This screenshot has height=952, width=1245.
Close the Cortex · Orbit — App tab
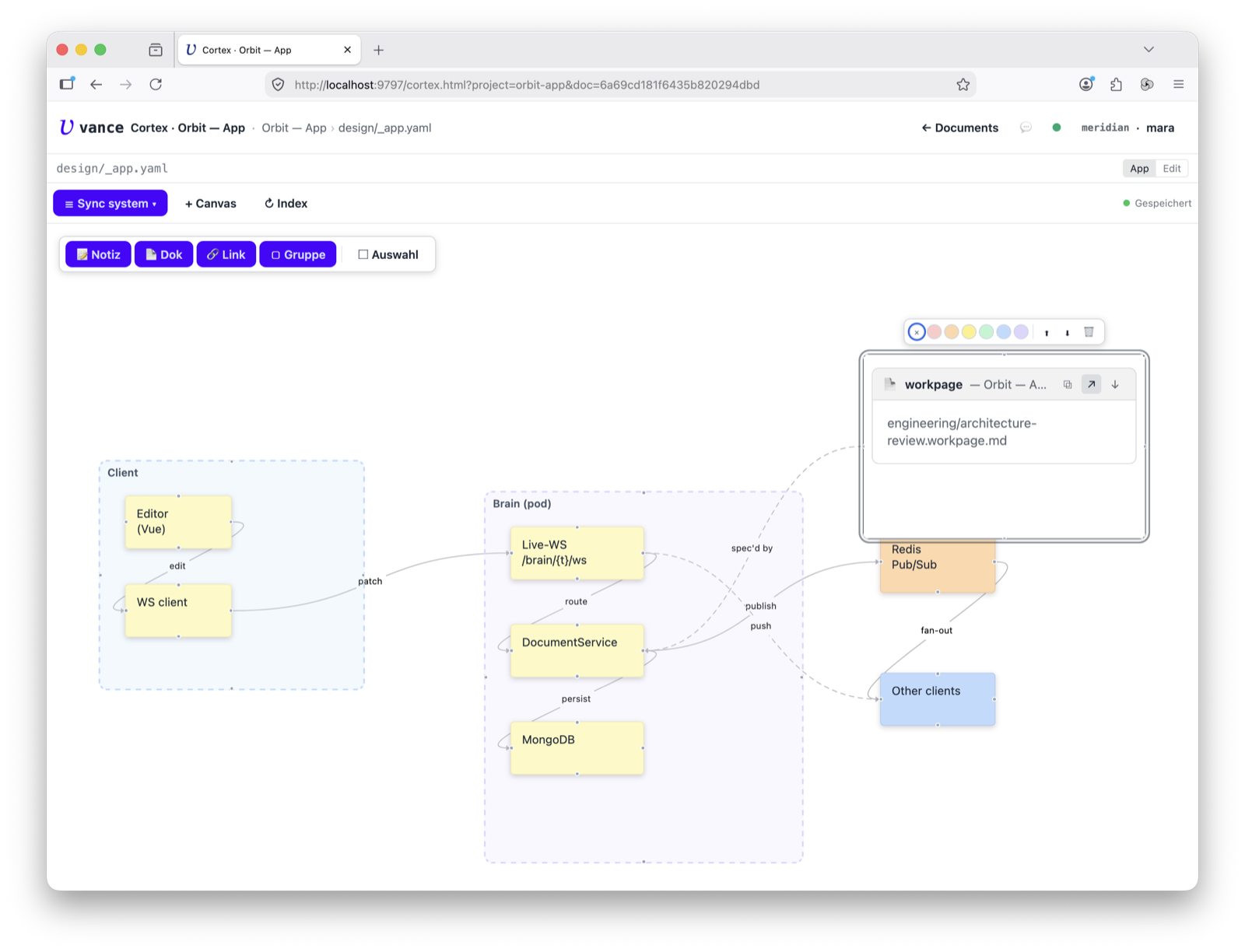pyautogui.click(x=347, y=50)
